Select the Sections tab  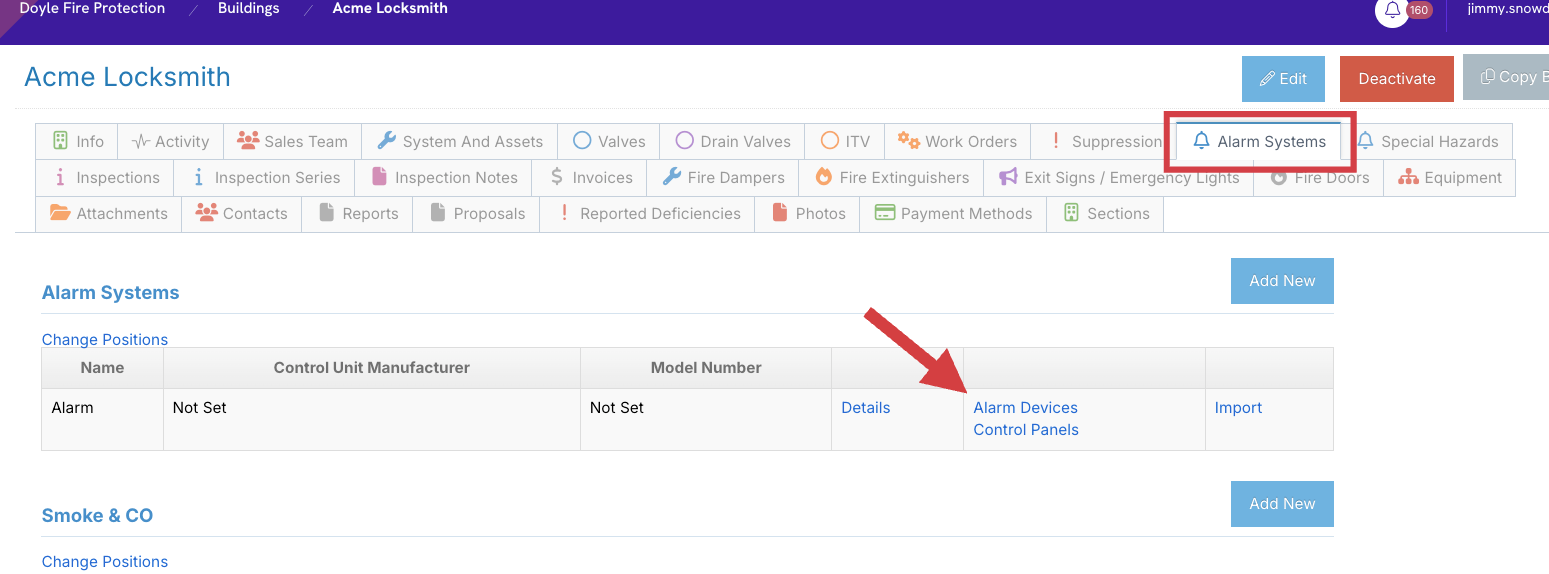1105,213
